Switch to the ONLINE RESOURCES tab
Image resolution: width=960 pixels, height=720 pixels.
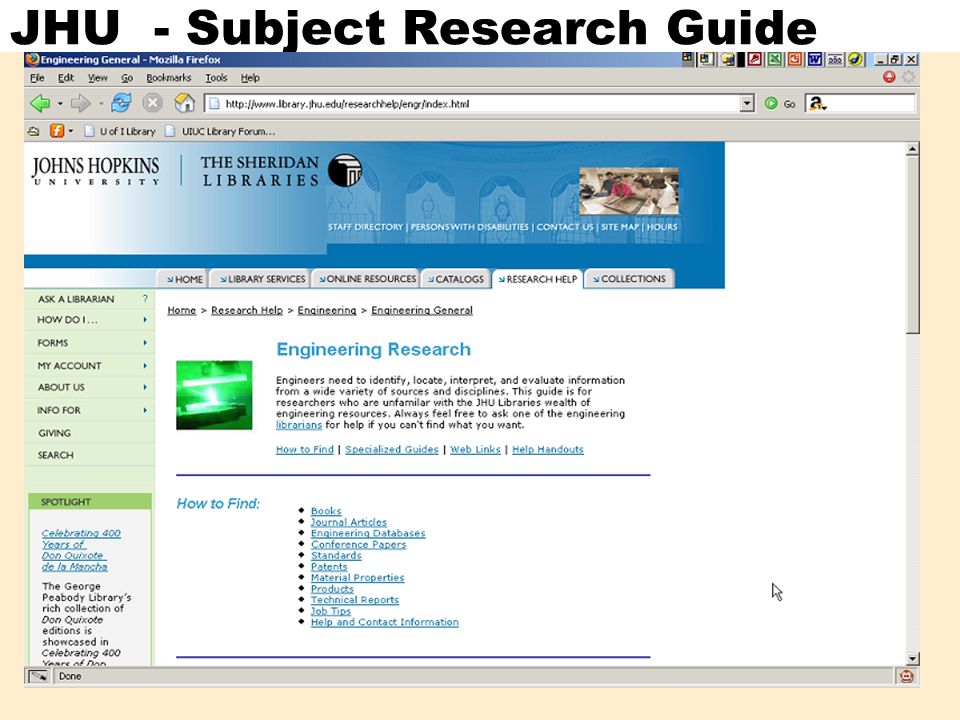pyautogui.click(x=366, y=279)
